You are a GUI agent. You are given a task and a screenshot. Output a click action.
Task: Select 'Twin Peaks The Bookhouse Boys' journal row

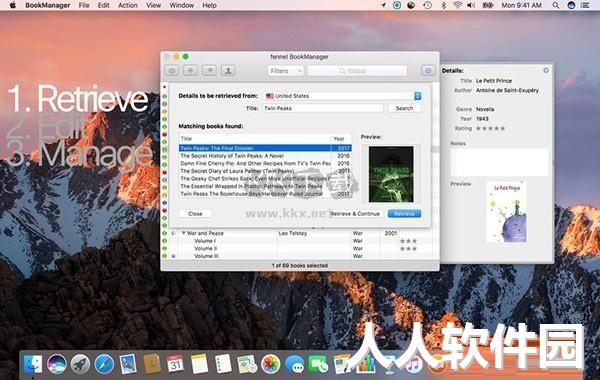point(265,194)
